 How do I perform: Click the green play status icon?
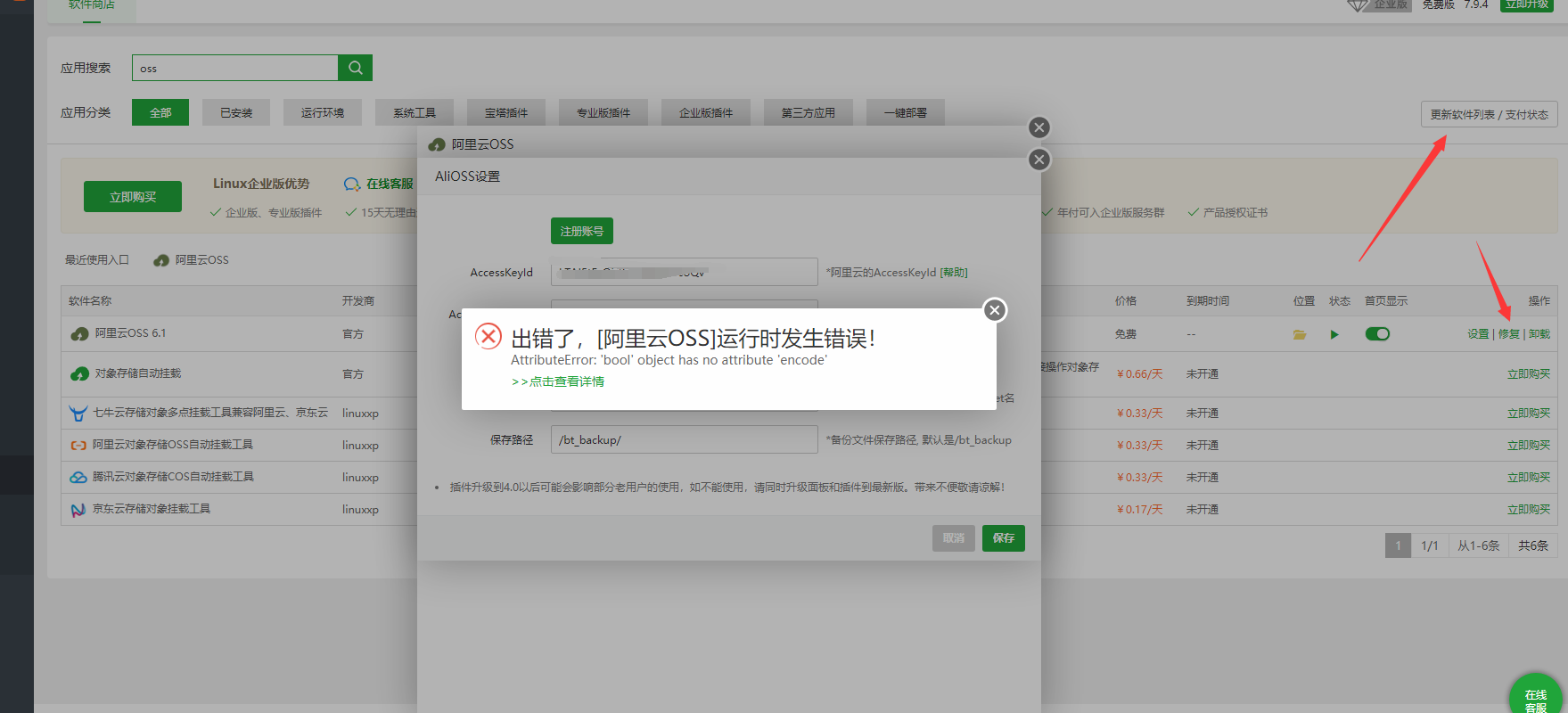[x=1334, y=334]
